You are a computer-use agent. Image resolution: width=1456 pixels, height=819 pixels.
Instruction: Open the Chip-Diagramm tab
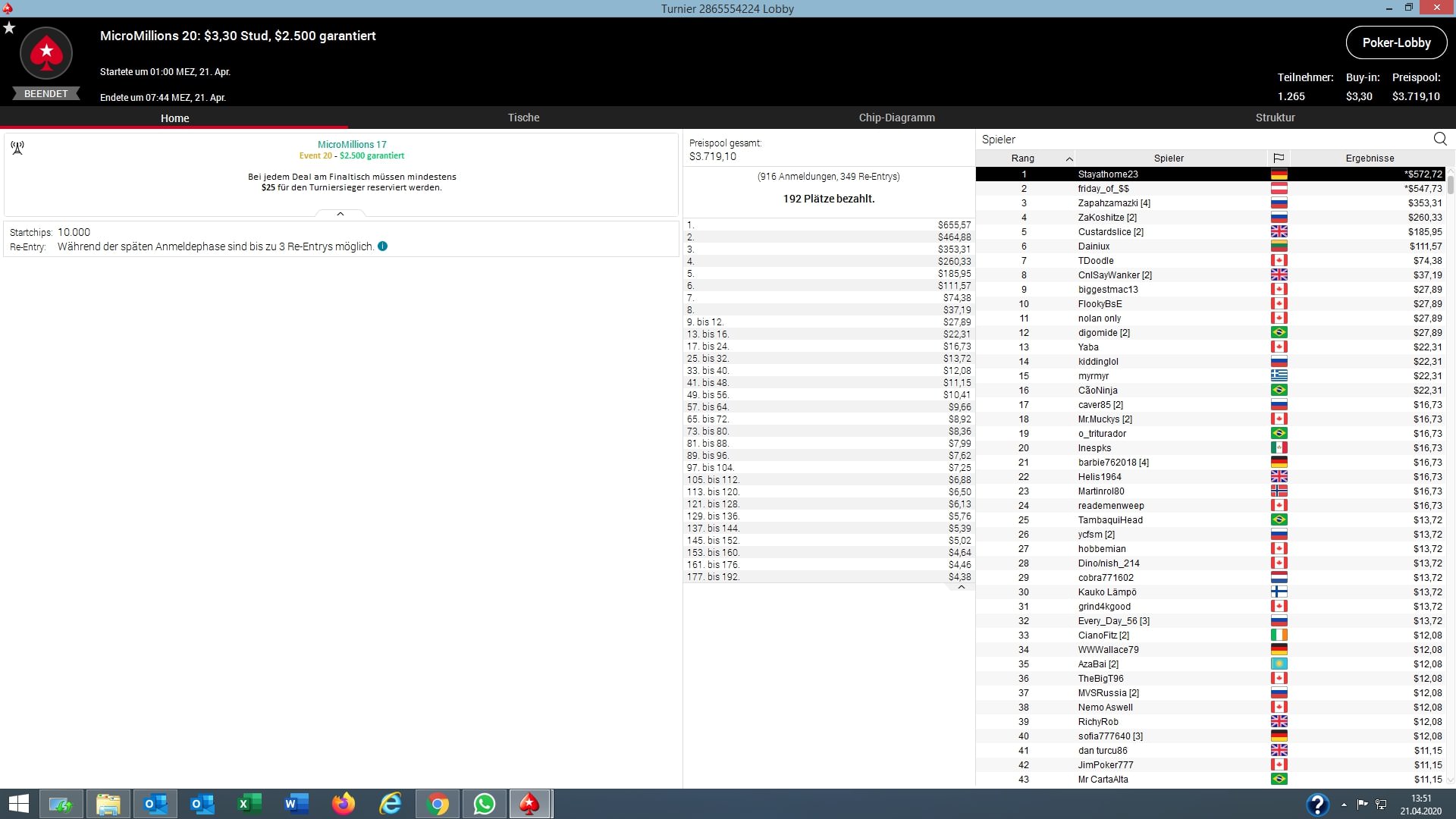pos(896,118)
